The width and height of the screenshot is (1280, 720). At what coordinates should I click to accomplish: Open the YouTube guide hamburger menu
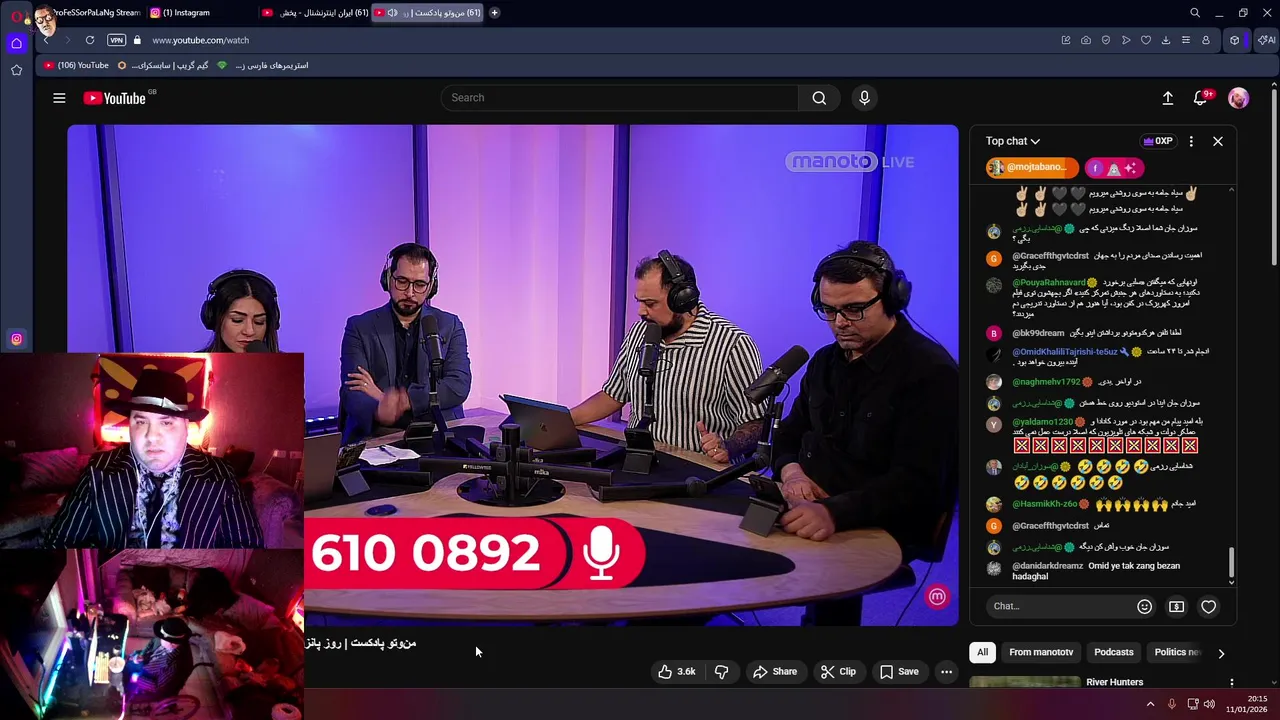click(59, 98)
